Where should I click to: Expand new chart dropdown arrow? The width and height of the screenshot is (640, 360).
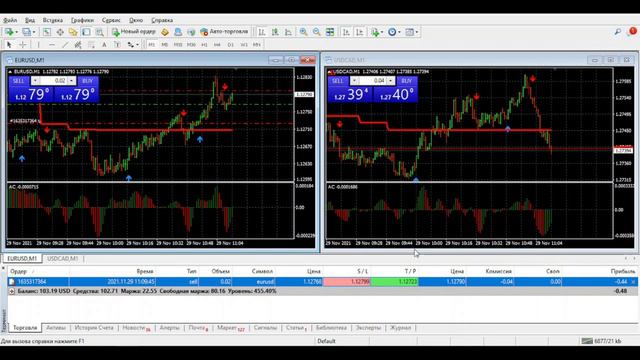(x=16, y=32)
